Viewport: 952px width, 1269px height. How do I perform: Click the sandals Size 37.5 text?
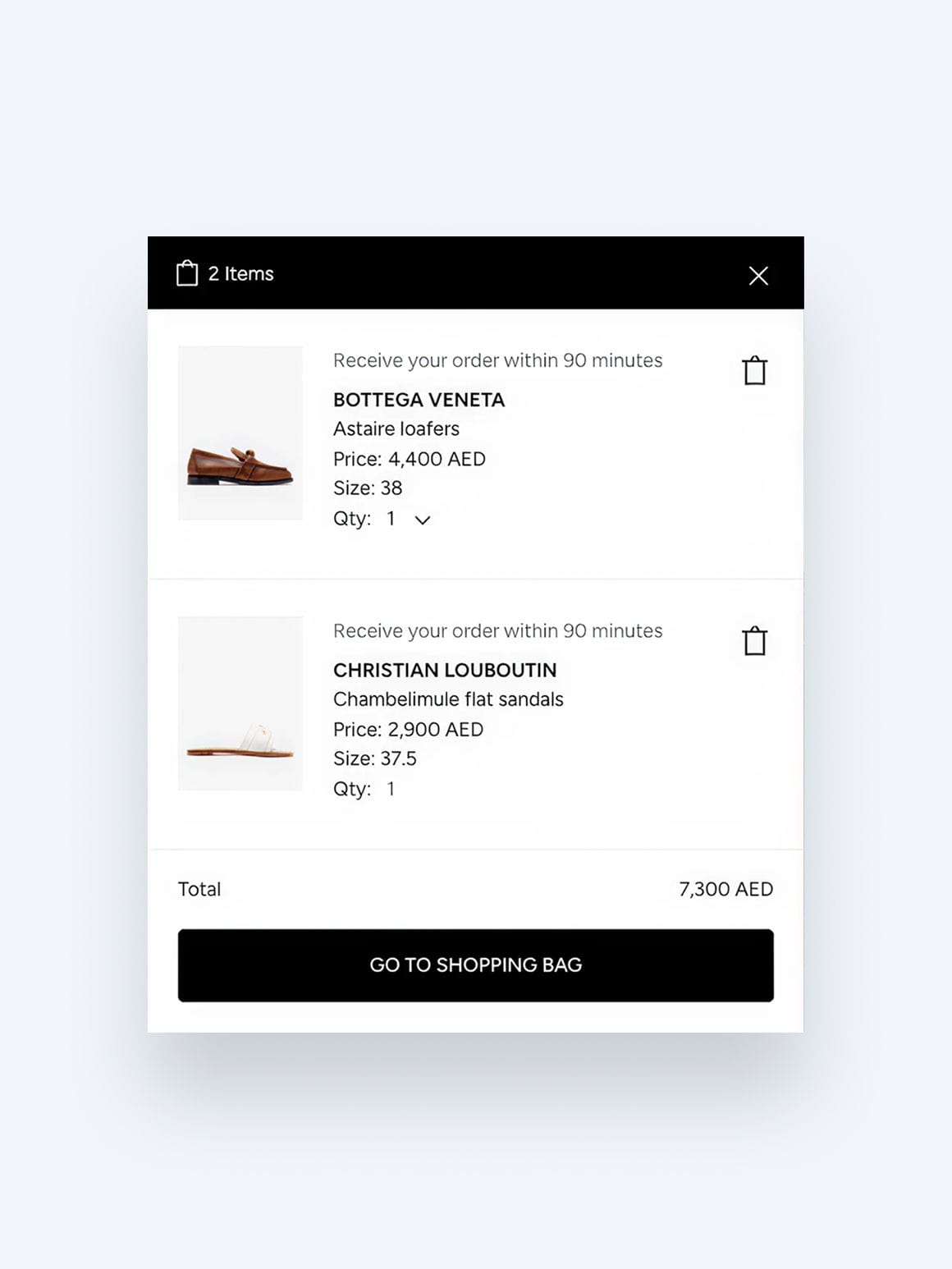point(374,758)
